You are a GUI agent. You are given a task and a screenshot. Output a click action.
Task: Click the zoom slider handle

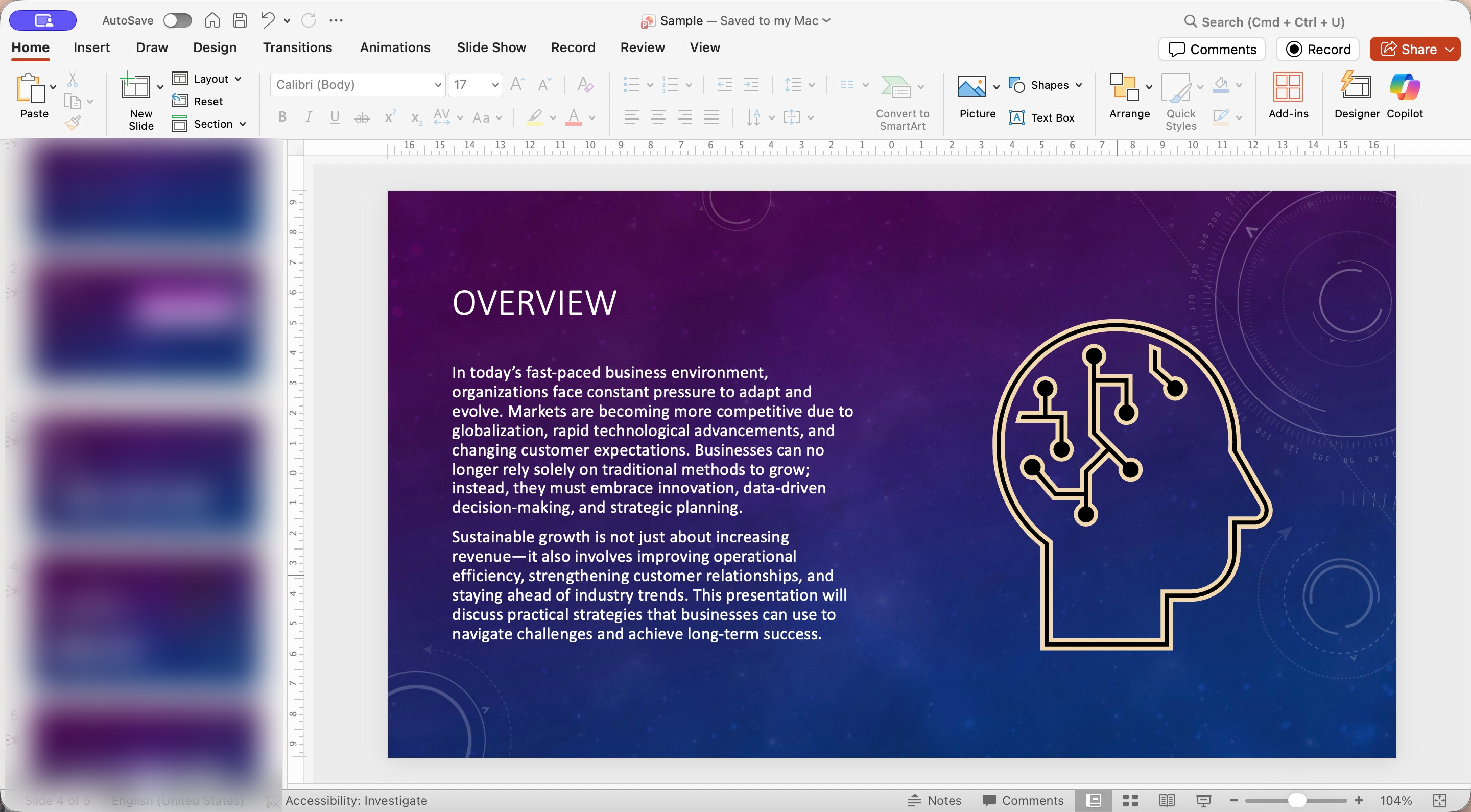tap(1297, 800)
